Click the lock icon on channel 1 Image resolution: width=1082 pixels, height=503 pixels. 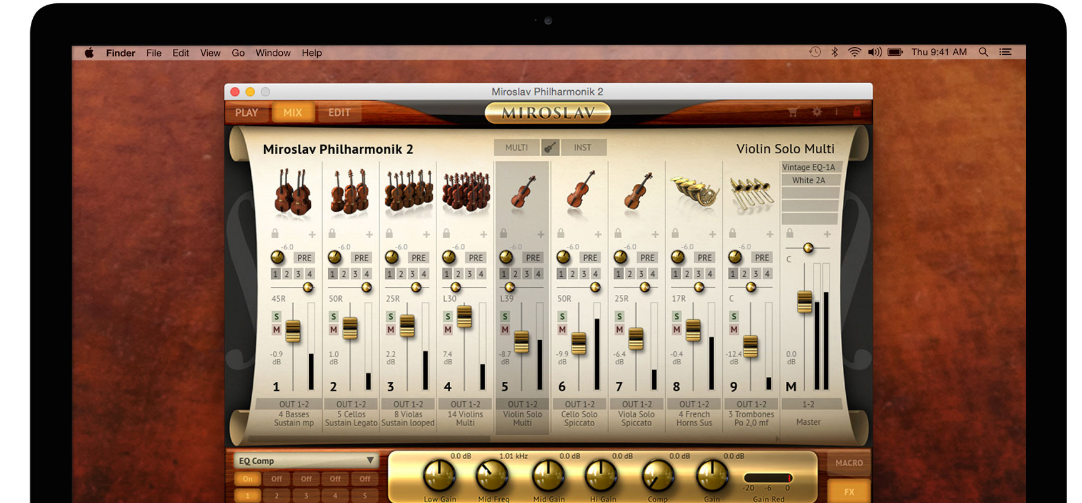click(275, 234)
